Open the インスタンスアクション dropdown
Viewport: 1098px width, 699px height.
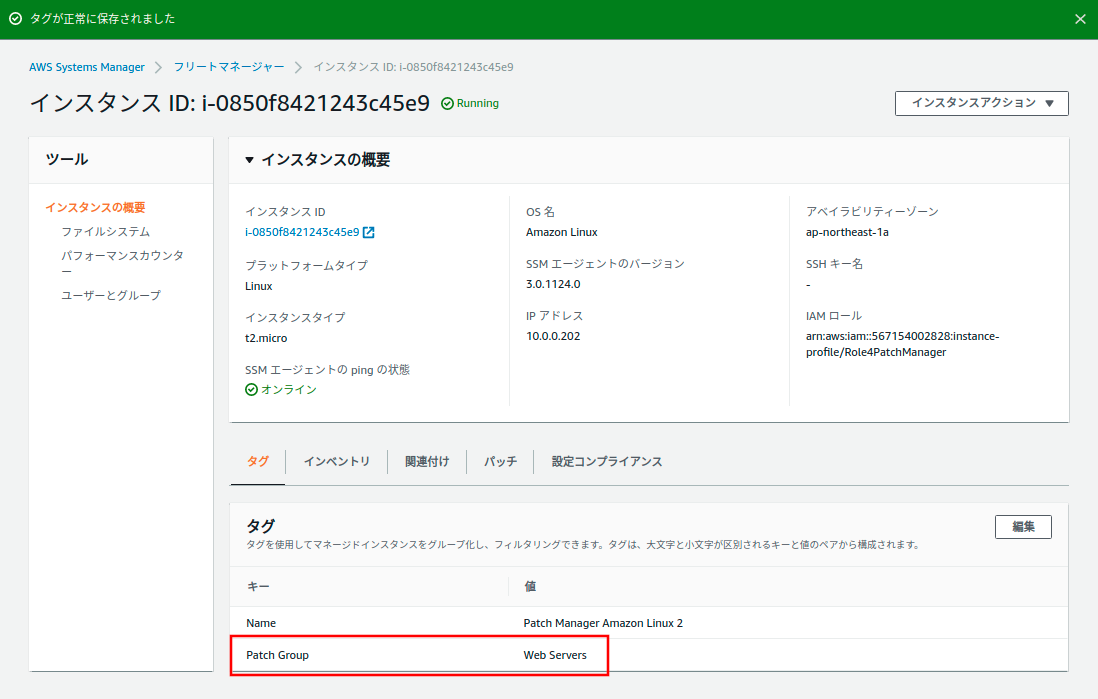tap(981, 103)
